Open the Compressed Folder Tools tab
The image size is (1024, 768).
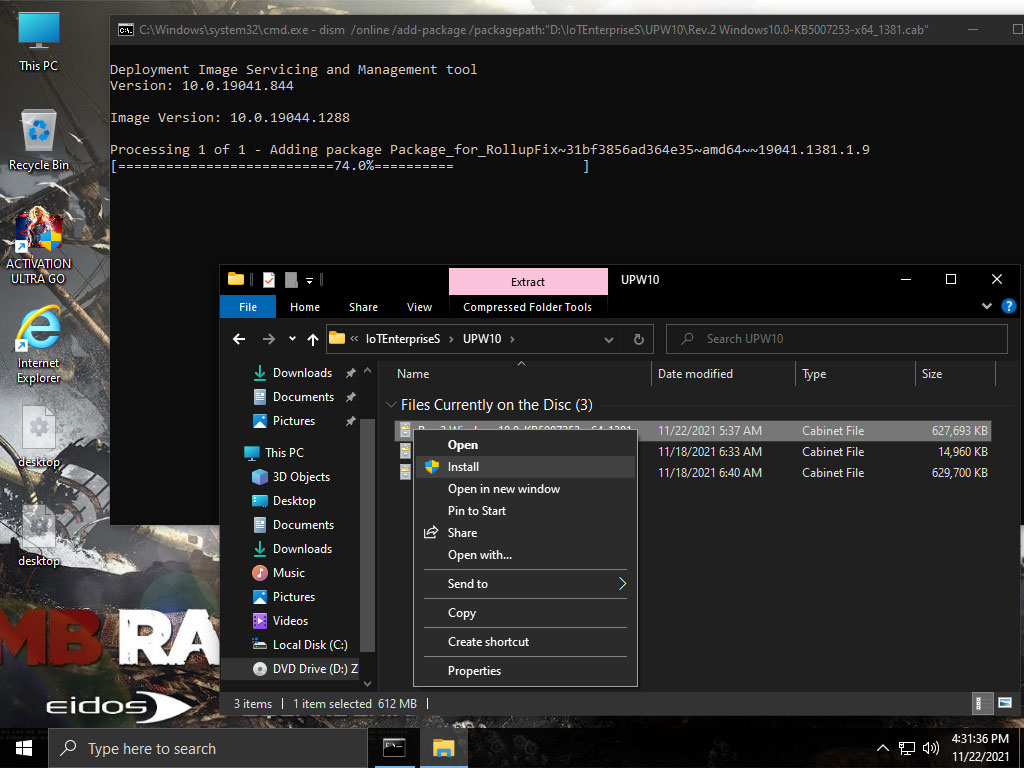(528, 307)
